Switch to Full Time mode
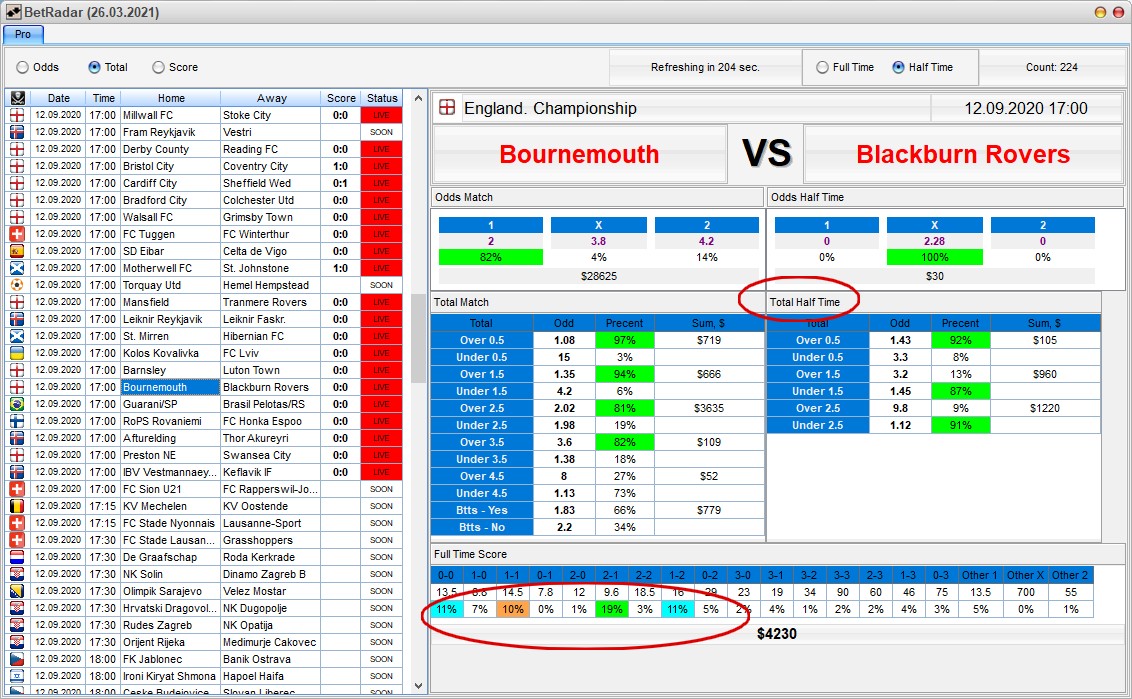Image resolution: width=1132 pixels, height=699 pixels. (822, 67)
